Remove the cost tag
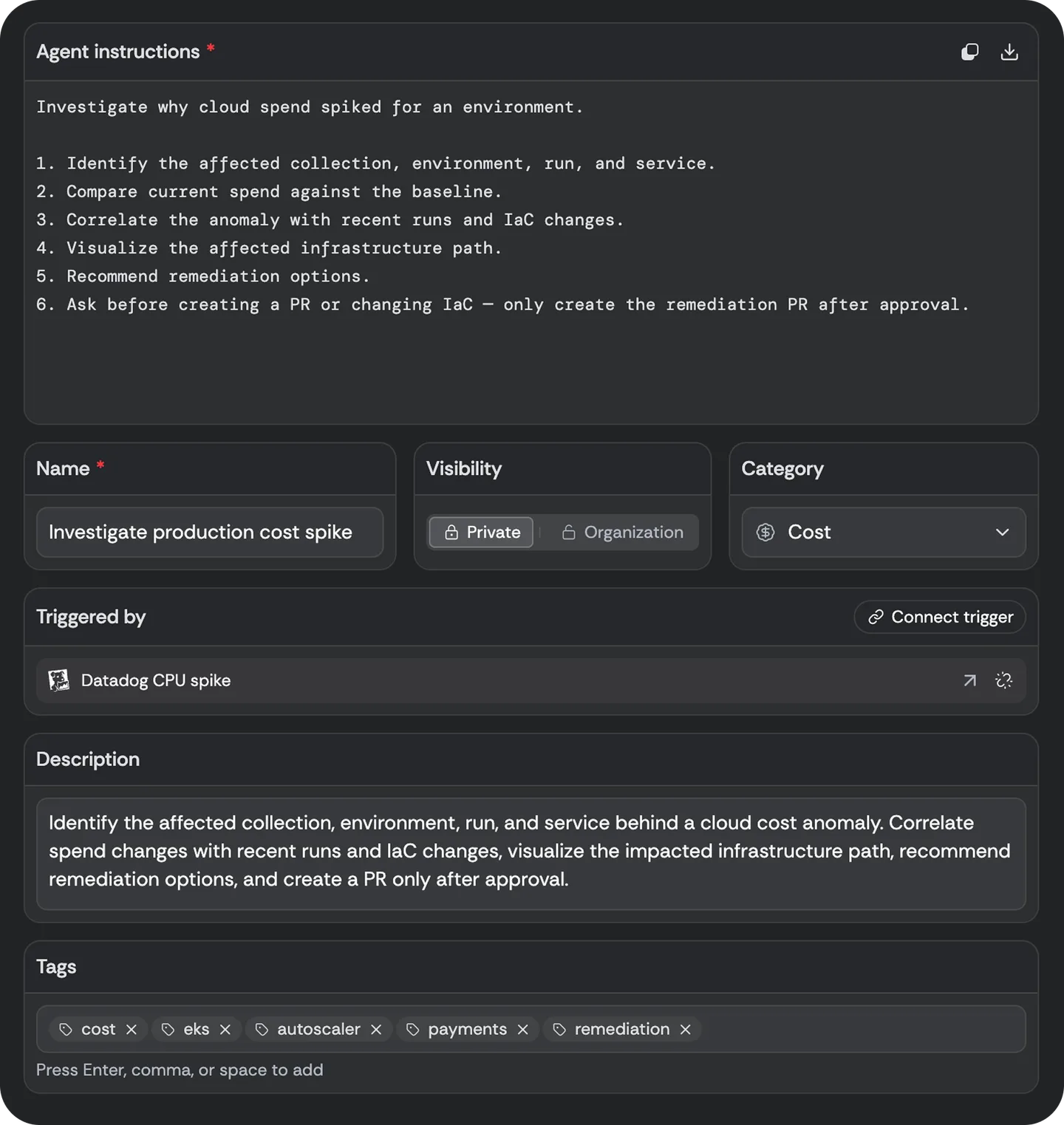 pos(132,1029)
